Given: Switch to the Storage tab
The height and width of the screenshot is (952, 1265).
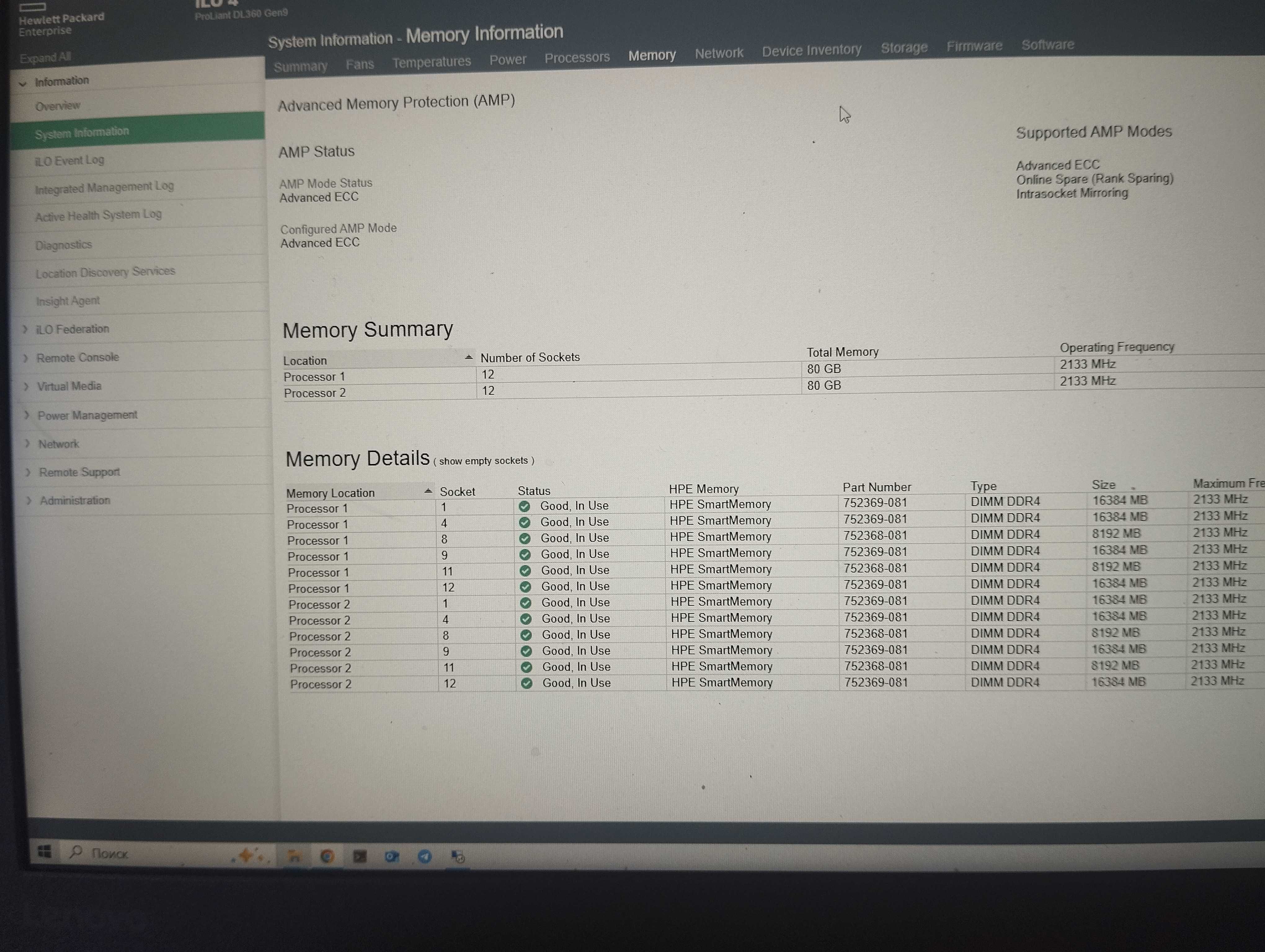Looking at the screenshot, I should 904,48.
